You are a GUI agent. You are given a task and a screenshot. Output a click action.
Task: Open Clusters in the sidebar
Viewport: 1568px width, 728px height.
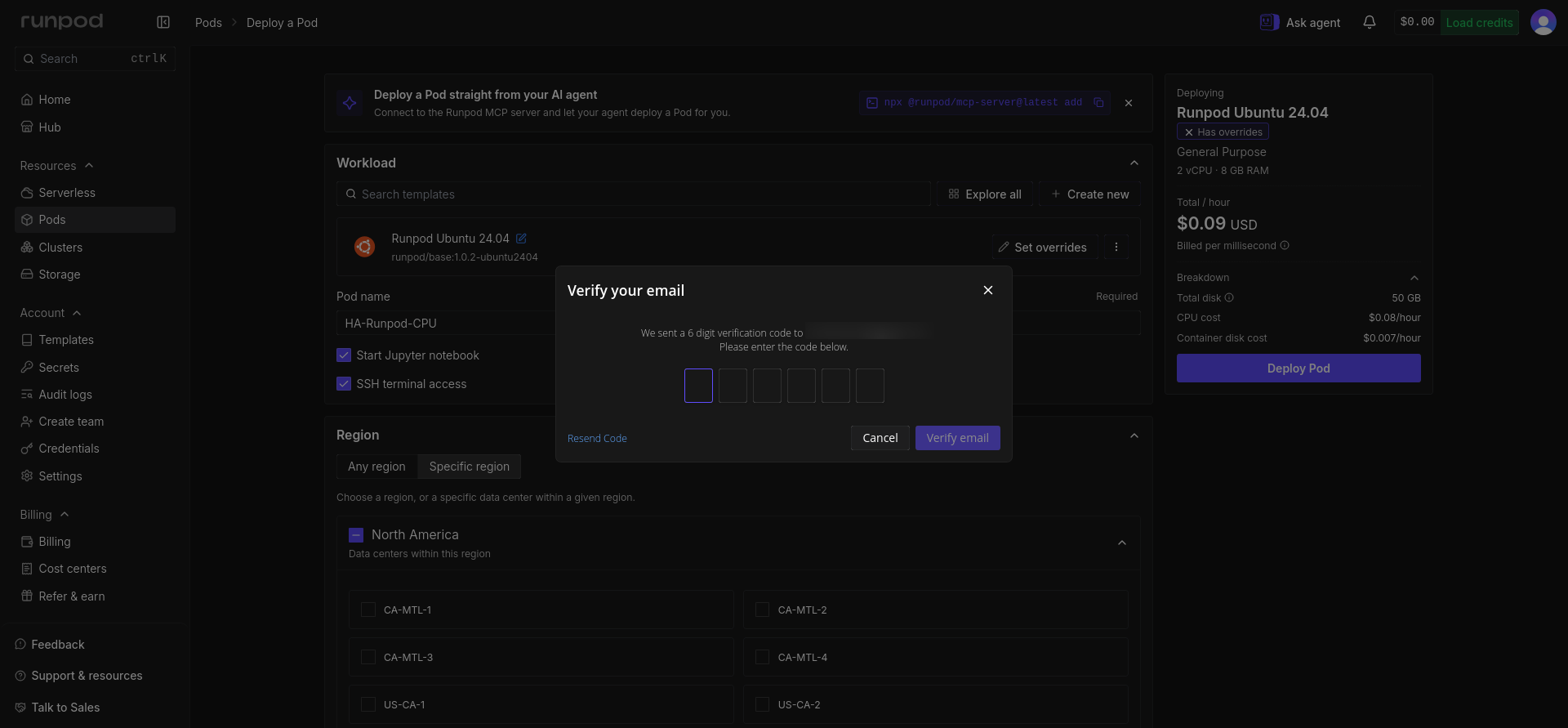pyautogui.click(x=95, y=248)
